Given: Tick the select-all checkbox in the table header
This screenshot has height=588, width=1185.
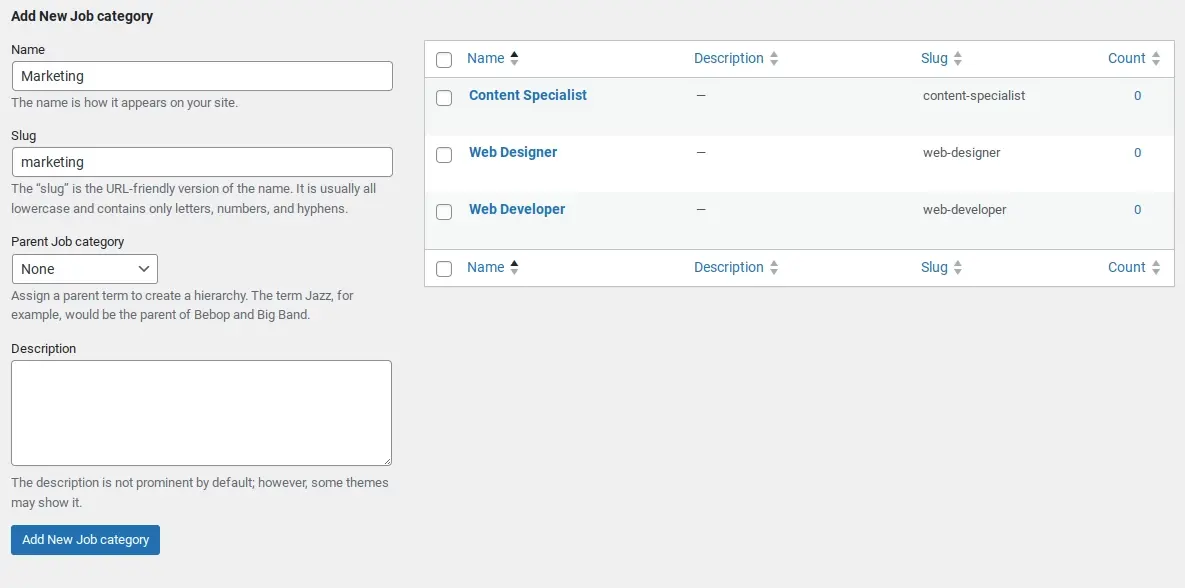Looking at the screenshot, I should click(444, 60).
